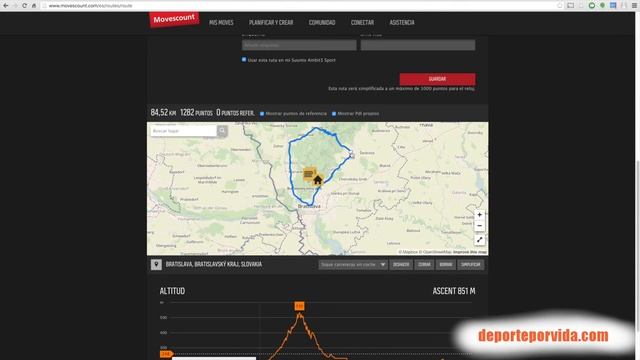The image size is (640, 360).
Task: Click the second input field above GUARDAR
Action: pyautogui.click(x=418, y=45)
